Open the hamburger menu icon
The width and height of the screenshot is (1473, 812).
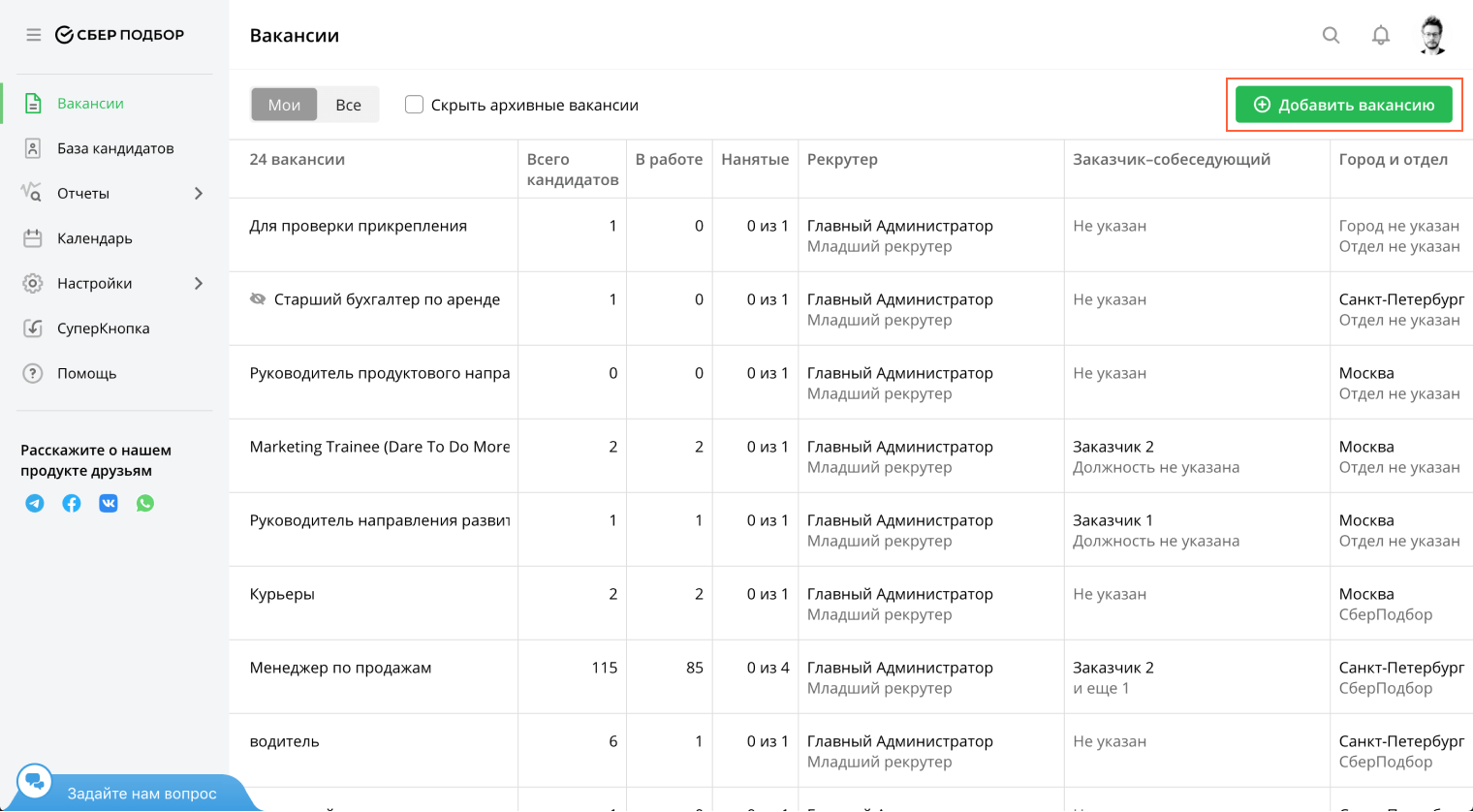click(34, 35)
